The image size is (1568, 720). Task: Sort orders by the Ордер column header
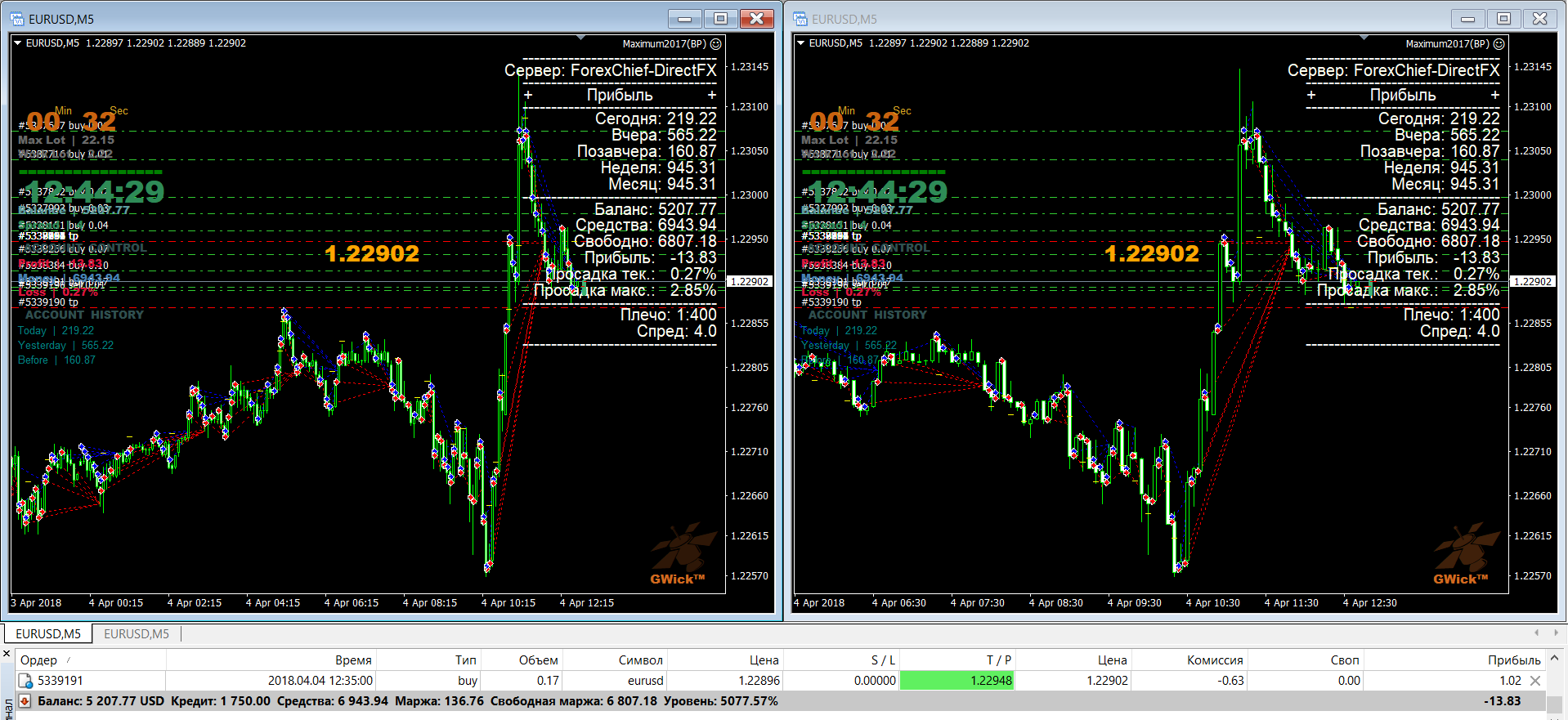coord(91,660)
